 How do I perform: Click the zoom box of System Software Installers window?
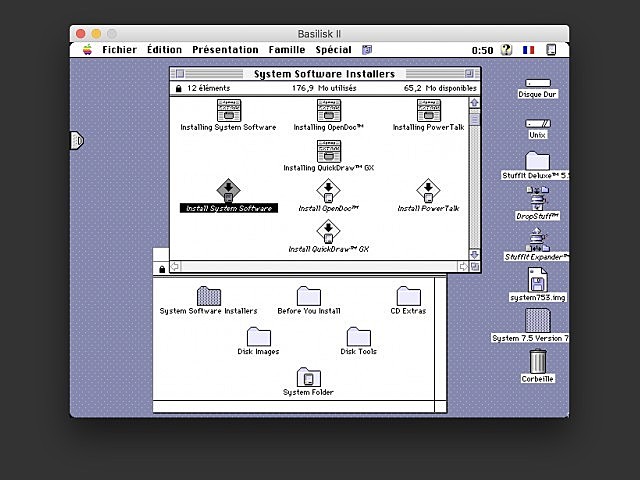coord(469,74)
